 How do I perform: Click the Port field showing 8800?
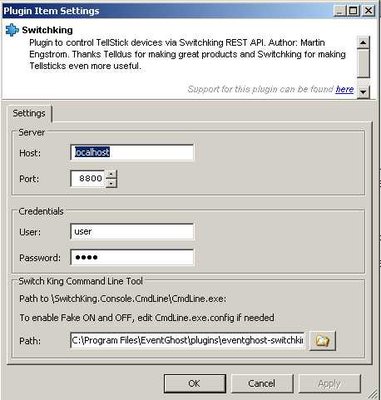[88, 179]
